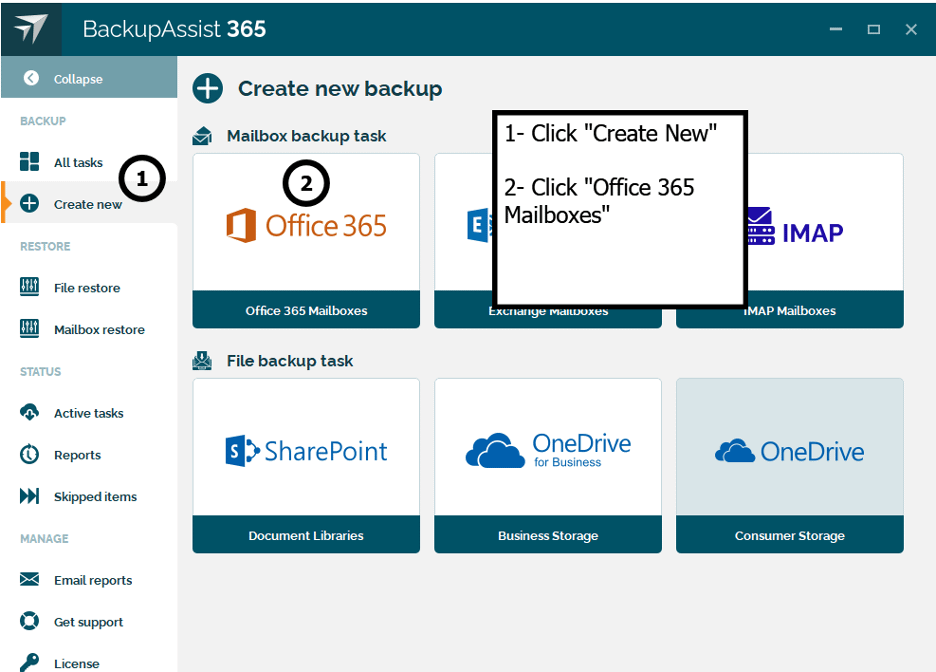936x672 pixels.
Task: Open Email reports via the envelope icon
Action: click(x=29, y=580)
